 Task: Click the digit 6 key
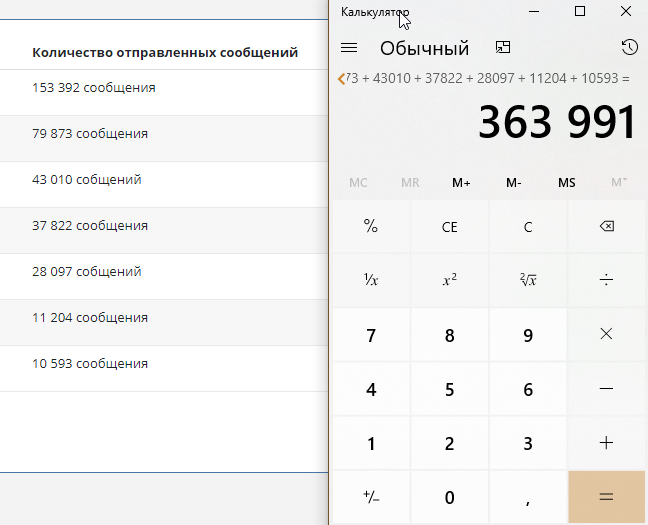click(528, 389)
